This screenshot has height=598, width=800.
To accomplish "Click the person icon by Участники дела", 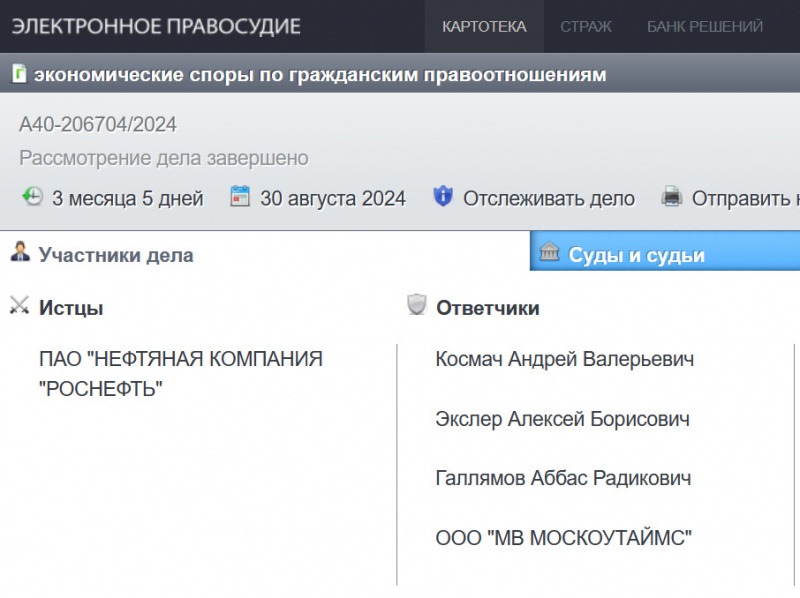I will 19,253.
